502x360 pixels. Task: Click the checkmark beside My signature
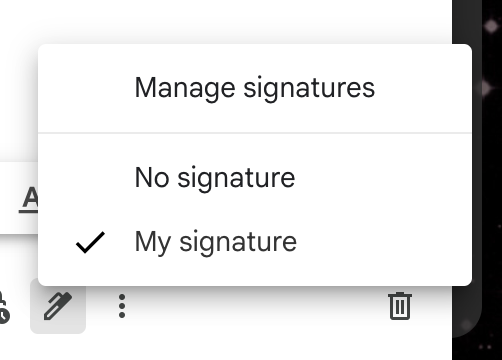(x=90, y=243)
